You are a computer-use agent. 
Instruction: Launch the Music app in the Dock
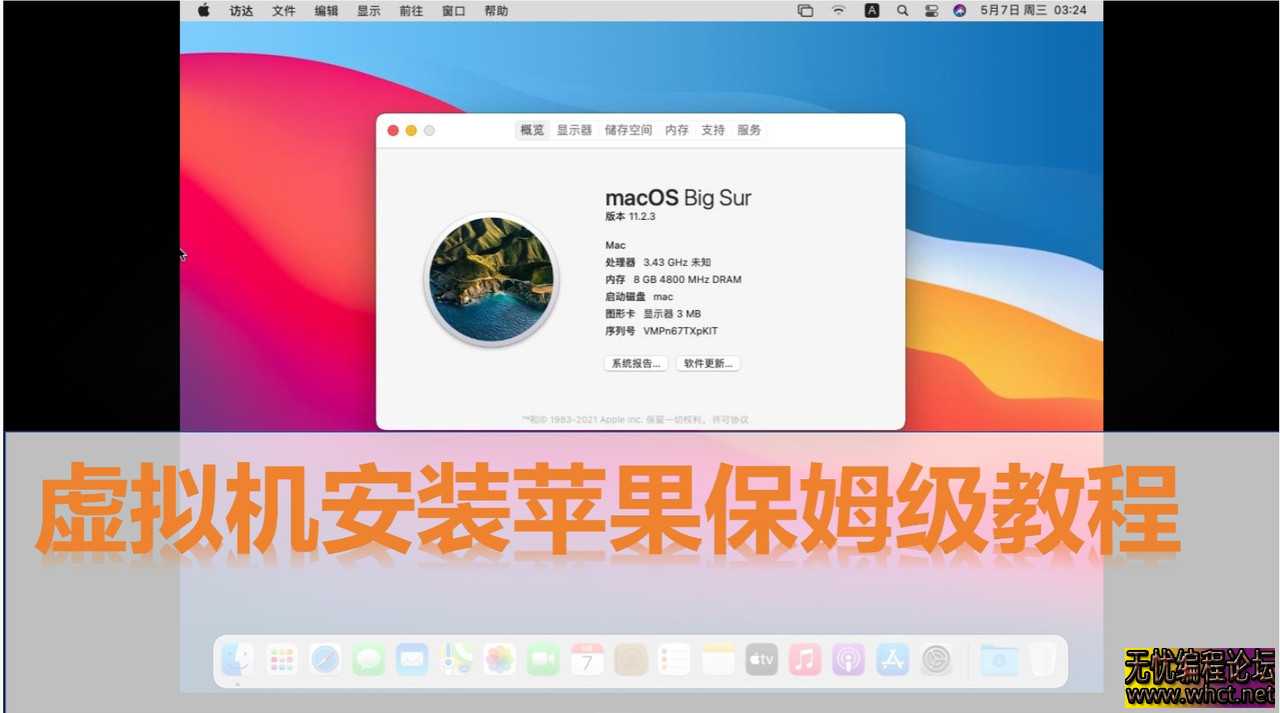805,659
